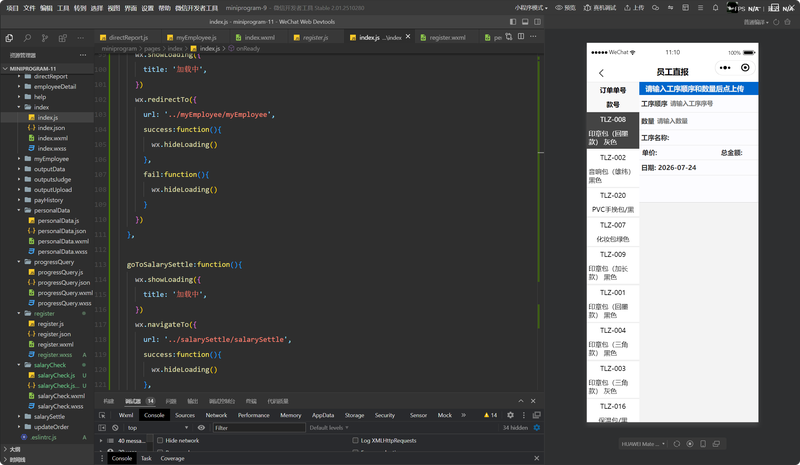This screenshot has width=800, height=465.
Task: Click the element inspector arrow in devtools
Action: coord(102,415)
